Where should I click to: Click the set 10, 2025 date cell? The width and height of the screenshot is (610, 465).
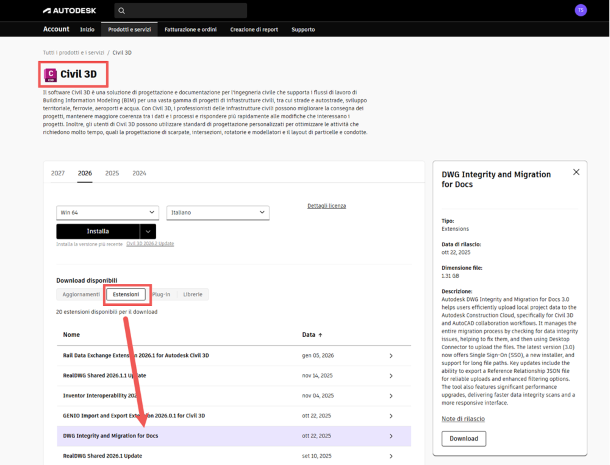click(x=317, y=456)
